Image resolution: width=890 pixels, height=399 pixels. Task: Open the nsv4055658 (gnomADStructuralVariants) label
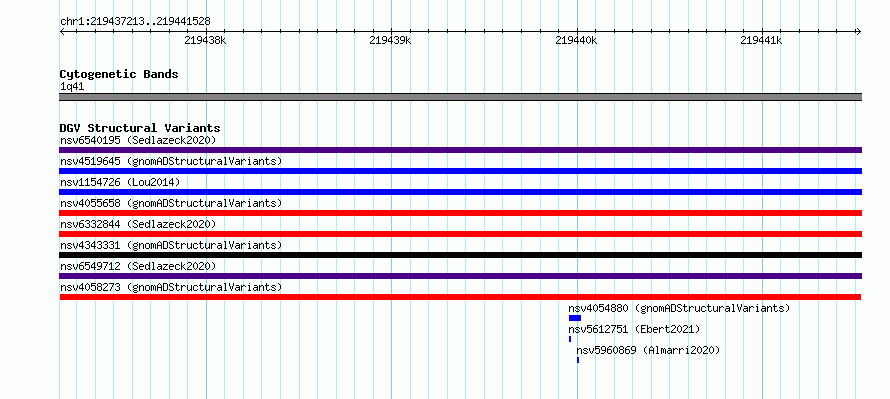coord(171,203)
